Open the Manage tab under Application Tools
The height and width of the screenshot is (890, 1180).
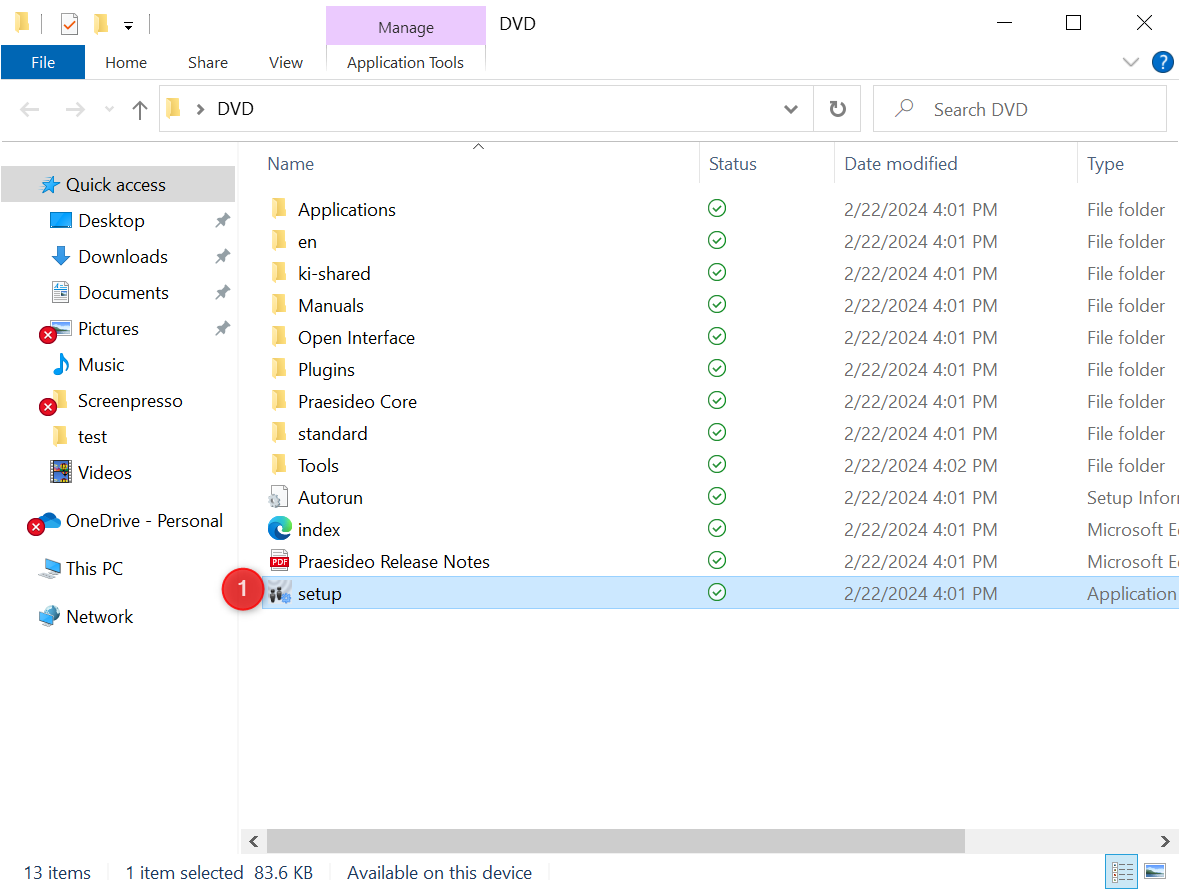tap(405, 26)
